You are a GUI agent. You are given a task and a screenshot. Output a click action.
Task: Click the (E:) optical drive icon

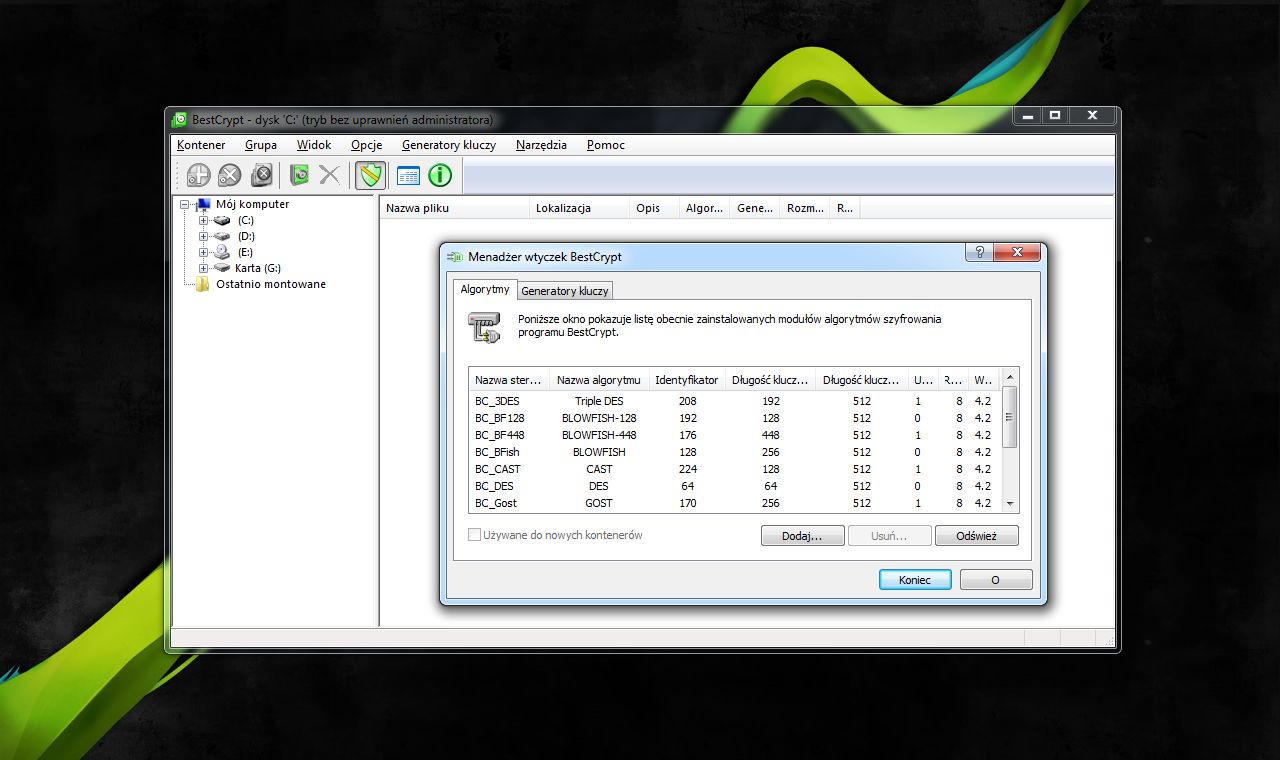tap(222, 252)
